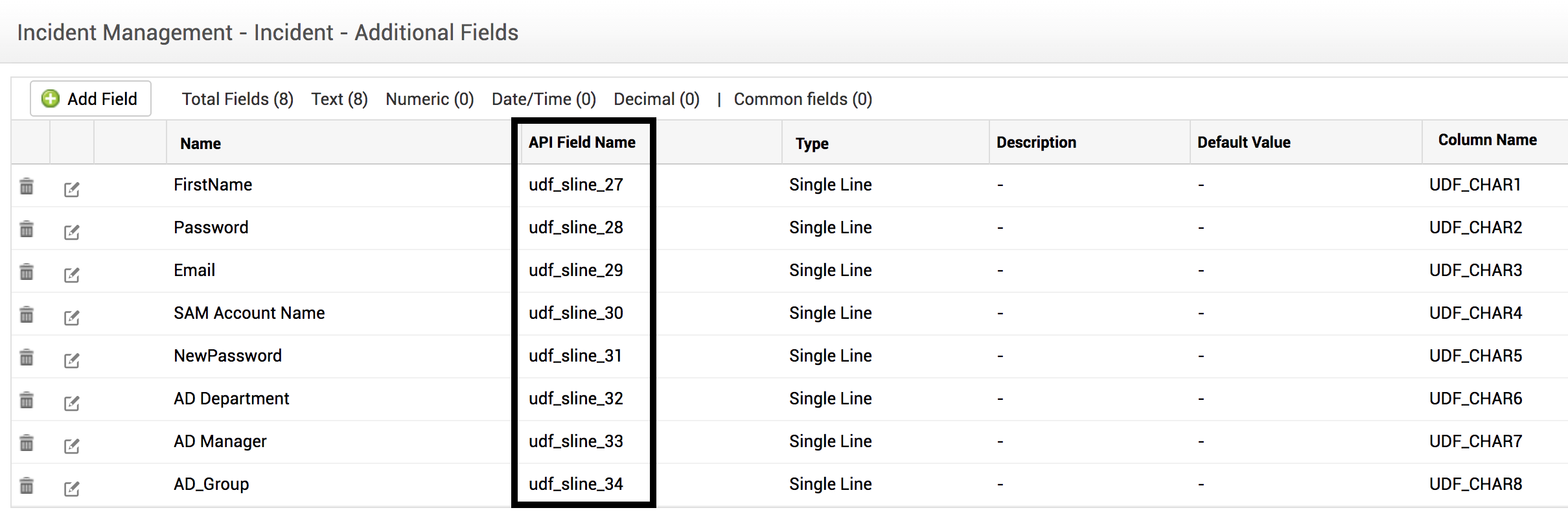The height and width of the screenshot is (521, 1568).
Task: Filter by Numeric (0) fields
Action: (x=430, y=99)
